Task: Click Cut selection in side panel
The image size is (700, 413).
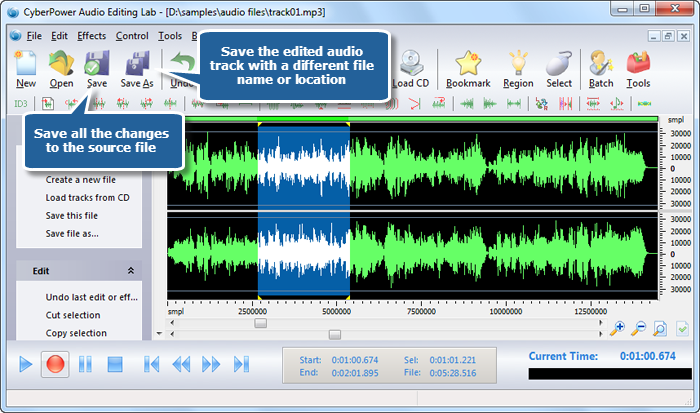Action: pos(73,315)
